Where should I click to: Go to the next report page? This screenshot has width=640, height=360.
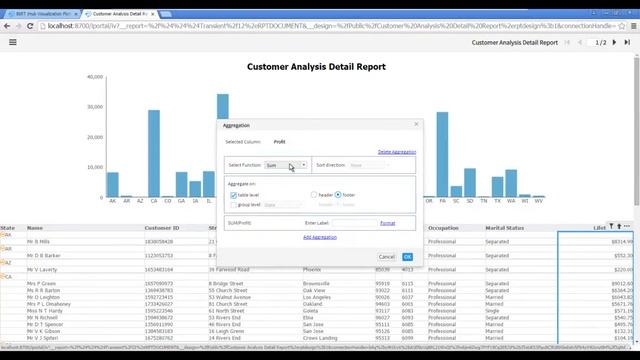(614, 42)
